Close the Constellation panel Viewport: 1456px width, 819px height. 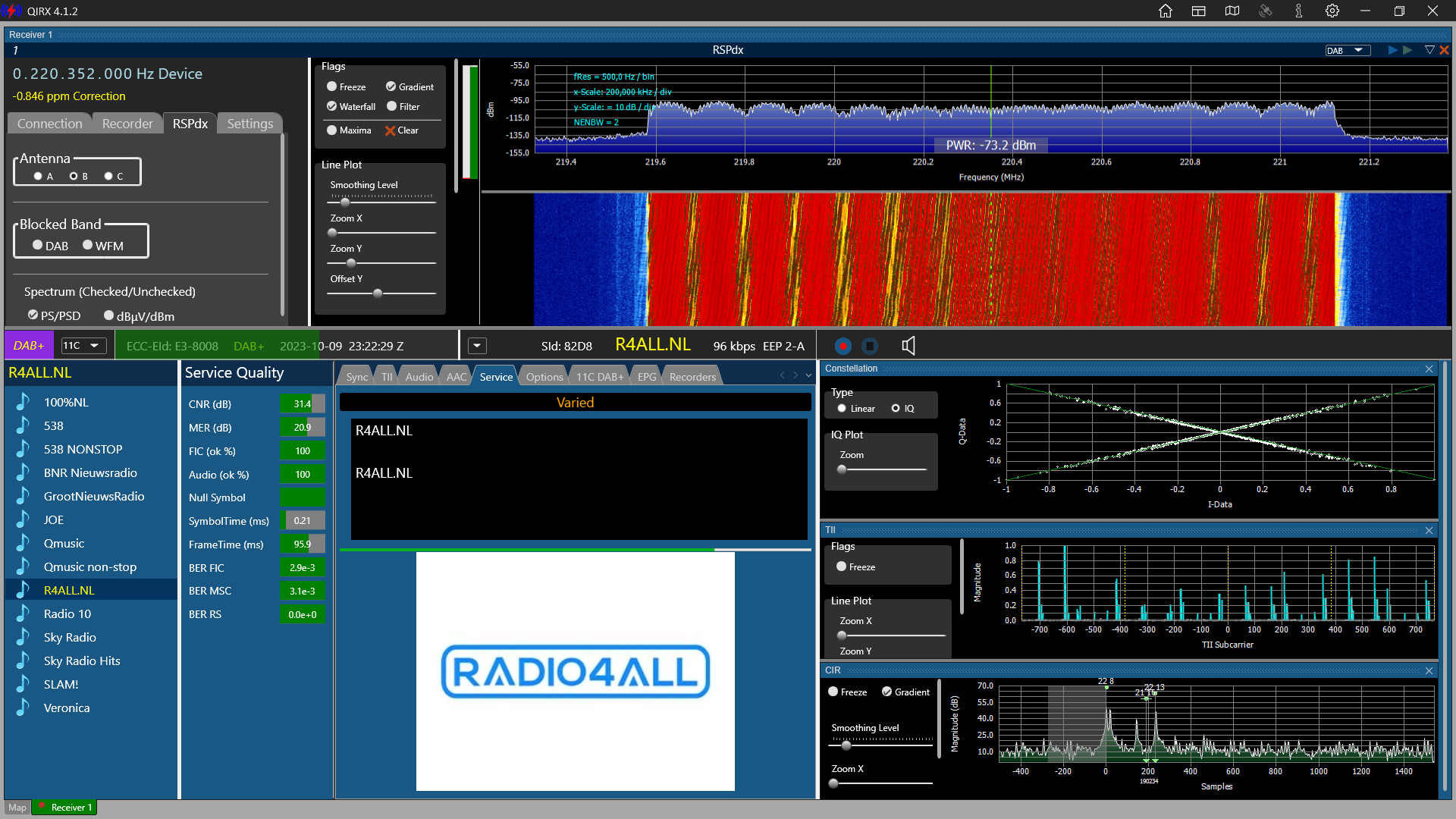1429,369
